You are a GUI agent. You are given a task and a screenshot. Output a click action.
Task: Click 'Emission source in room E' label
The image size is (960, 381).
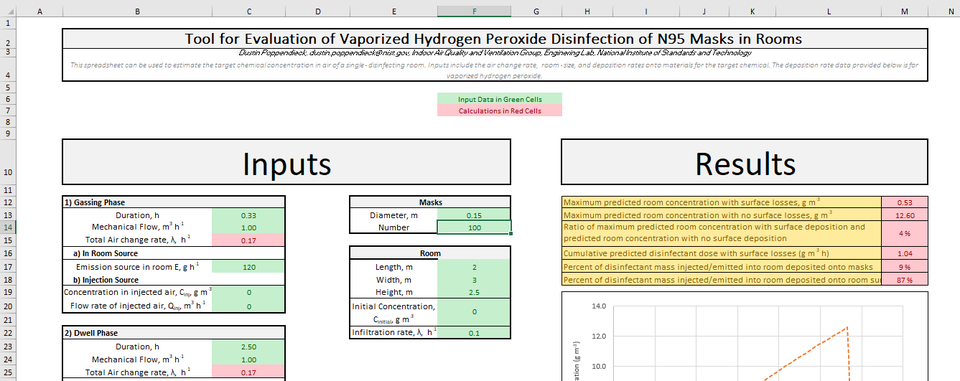pos(137,266)
